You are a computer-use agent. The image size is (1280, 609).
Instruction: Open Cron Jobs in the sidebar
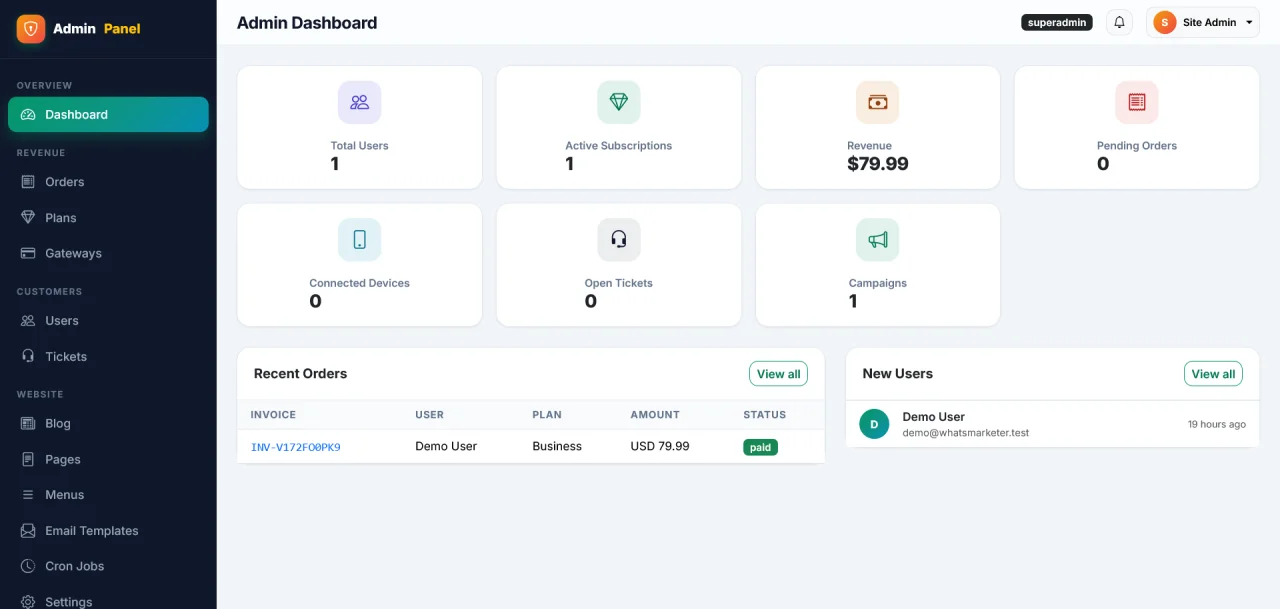click(108, 566)
